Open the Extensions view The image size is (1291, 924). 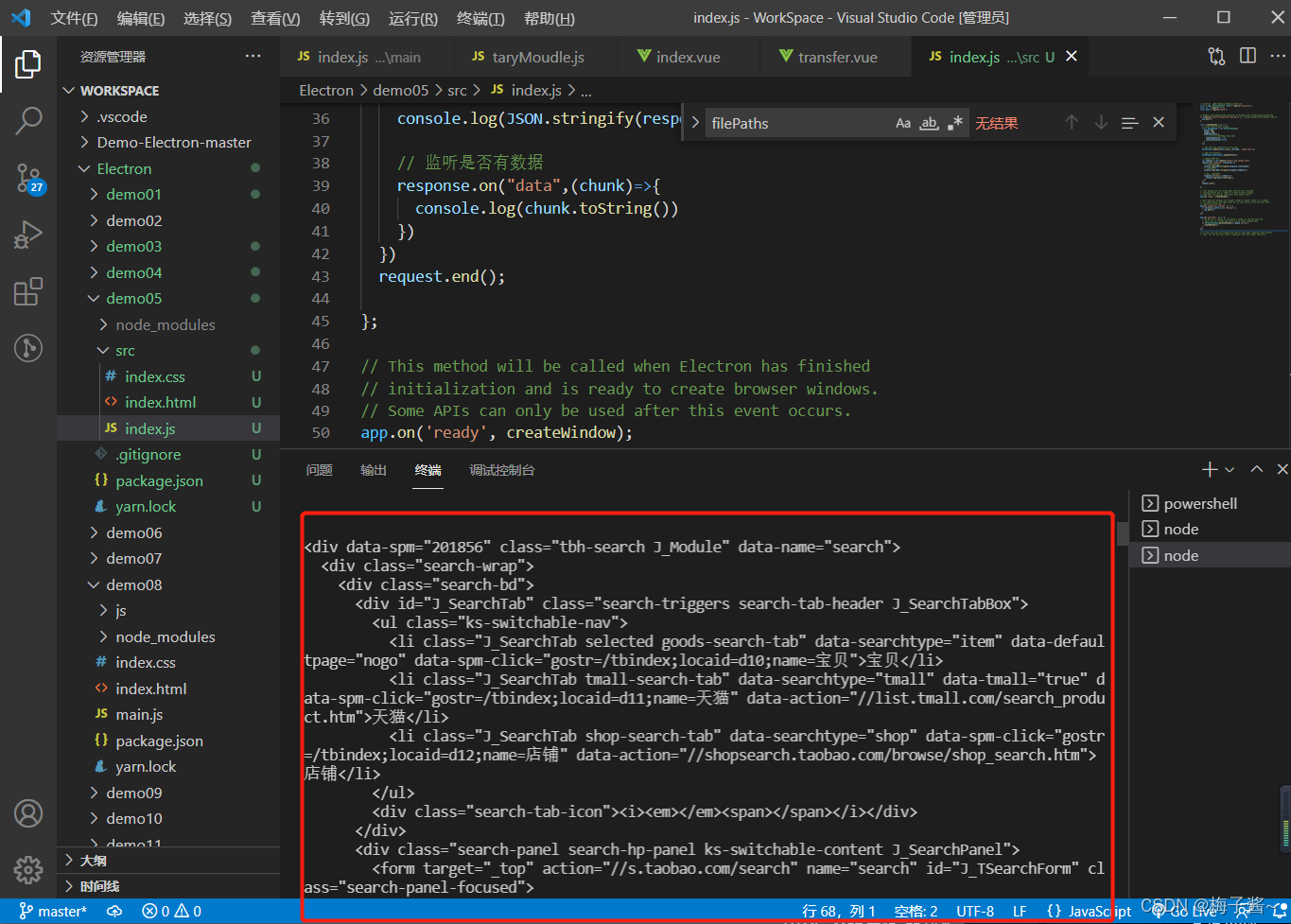(28, 290)
